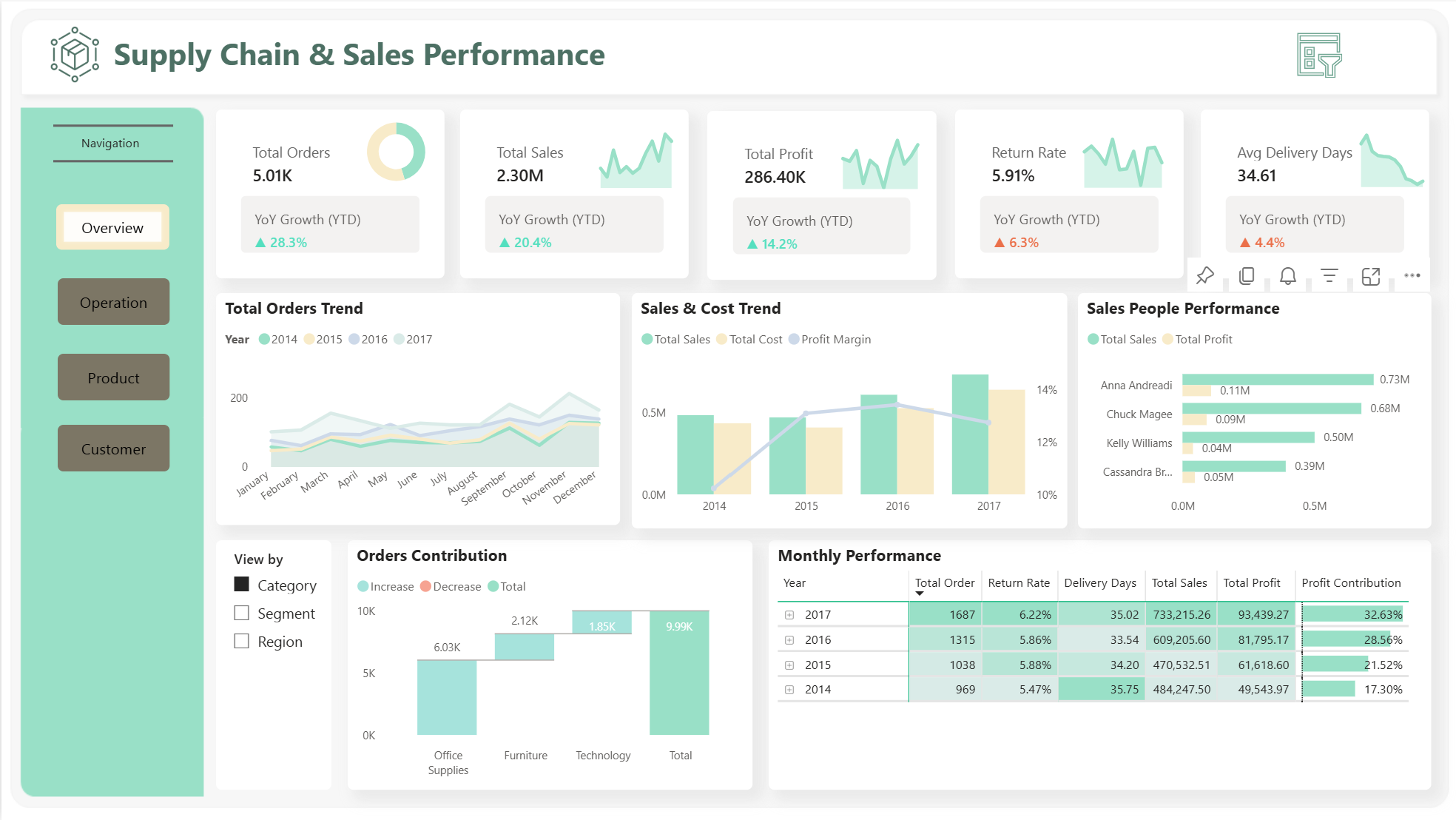Pin the visual using pin icon
The image size is (1456, 820).
click(1205, 276)
